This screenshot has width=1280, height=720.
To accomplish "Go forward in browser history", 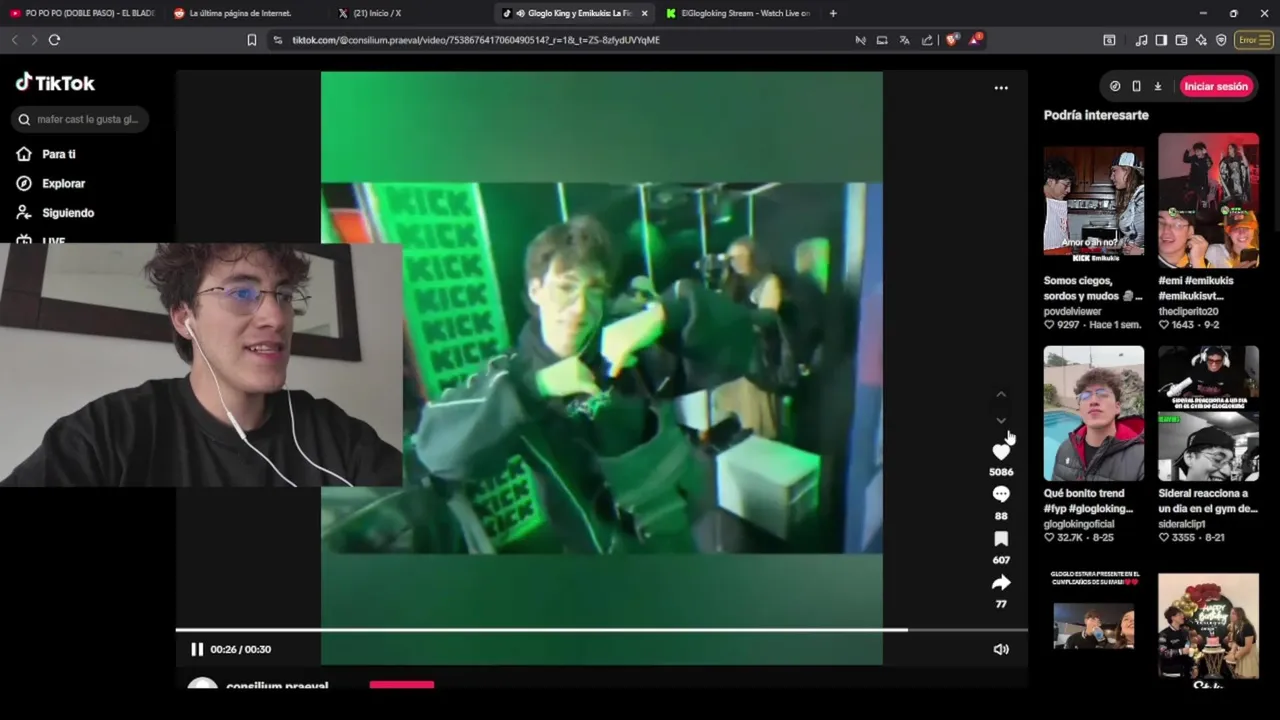I will [x=34, y=40].
